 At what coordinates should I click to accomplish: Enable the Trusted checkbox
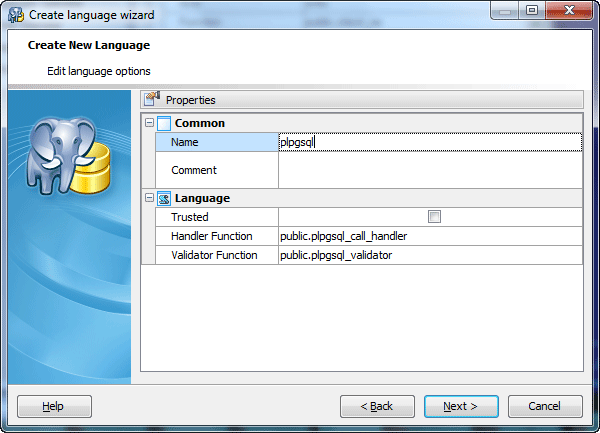[434, 217]
